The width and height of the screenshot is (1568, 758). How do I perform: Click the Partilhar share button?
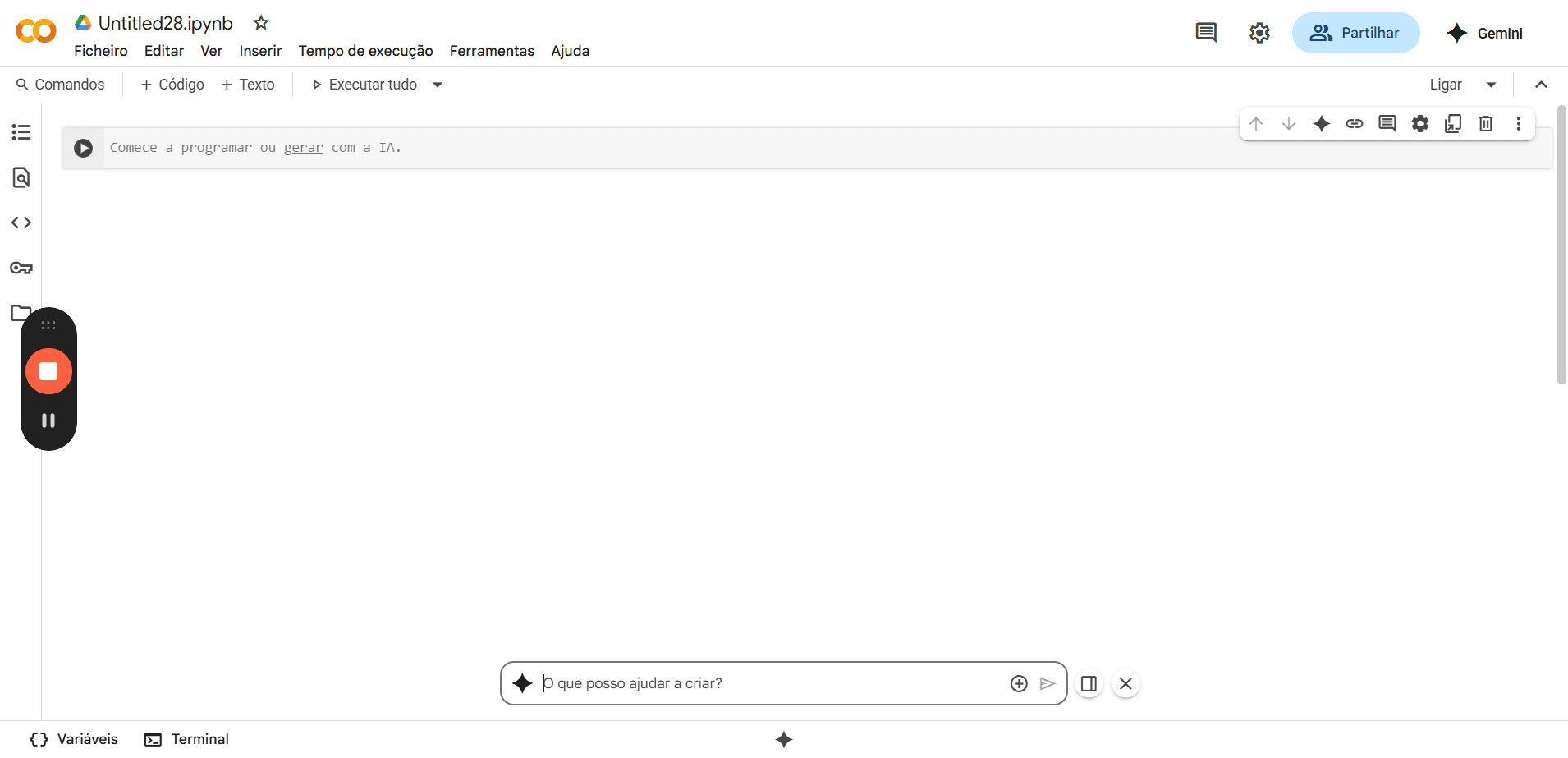[1355, 33]
